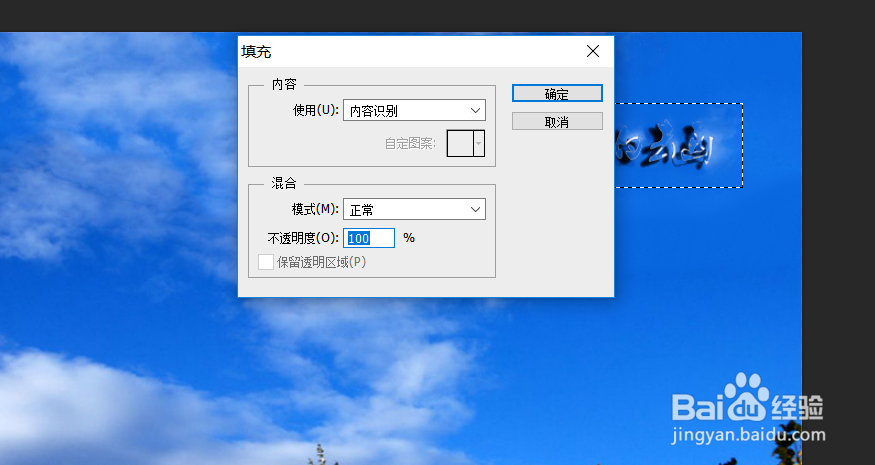875x465 pixels.
Task: Toggle the 保留透明区域(P) checkbox
Action: point(266,262)
